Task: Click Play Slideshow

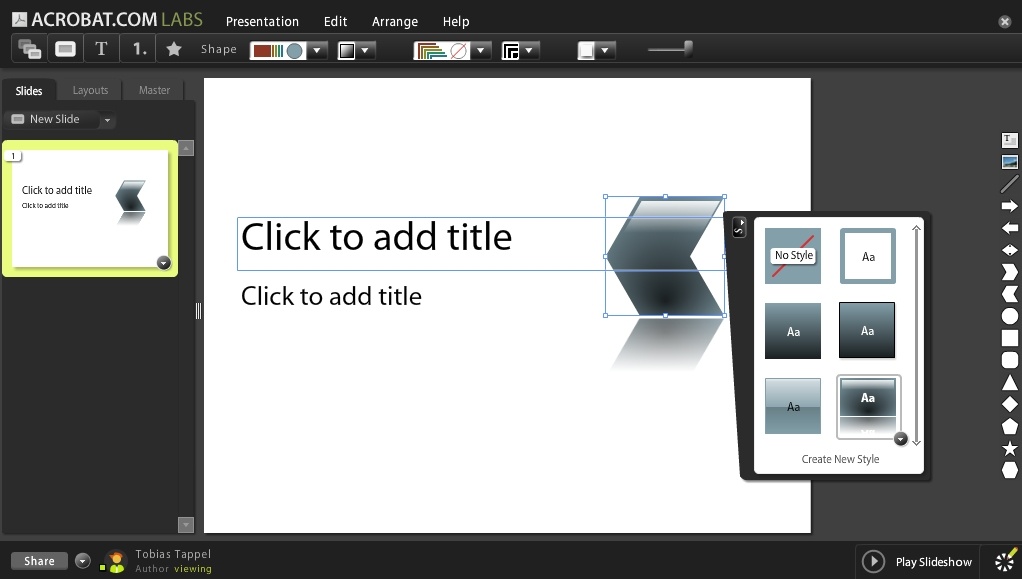Action: pos(916,561)
